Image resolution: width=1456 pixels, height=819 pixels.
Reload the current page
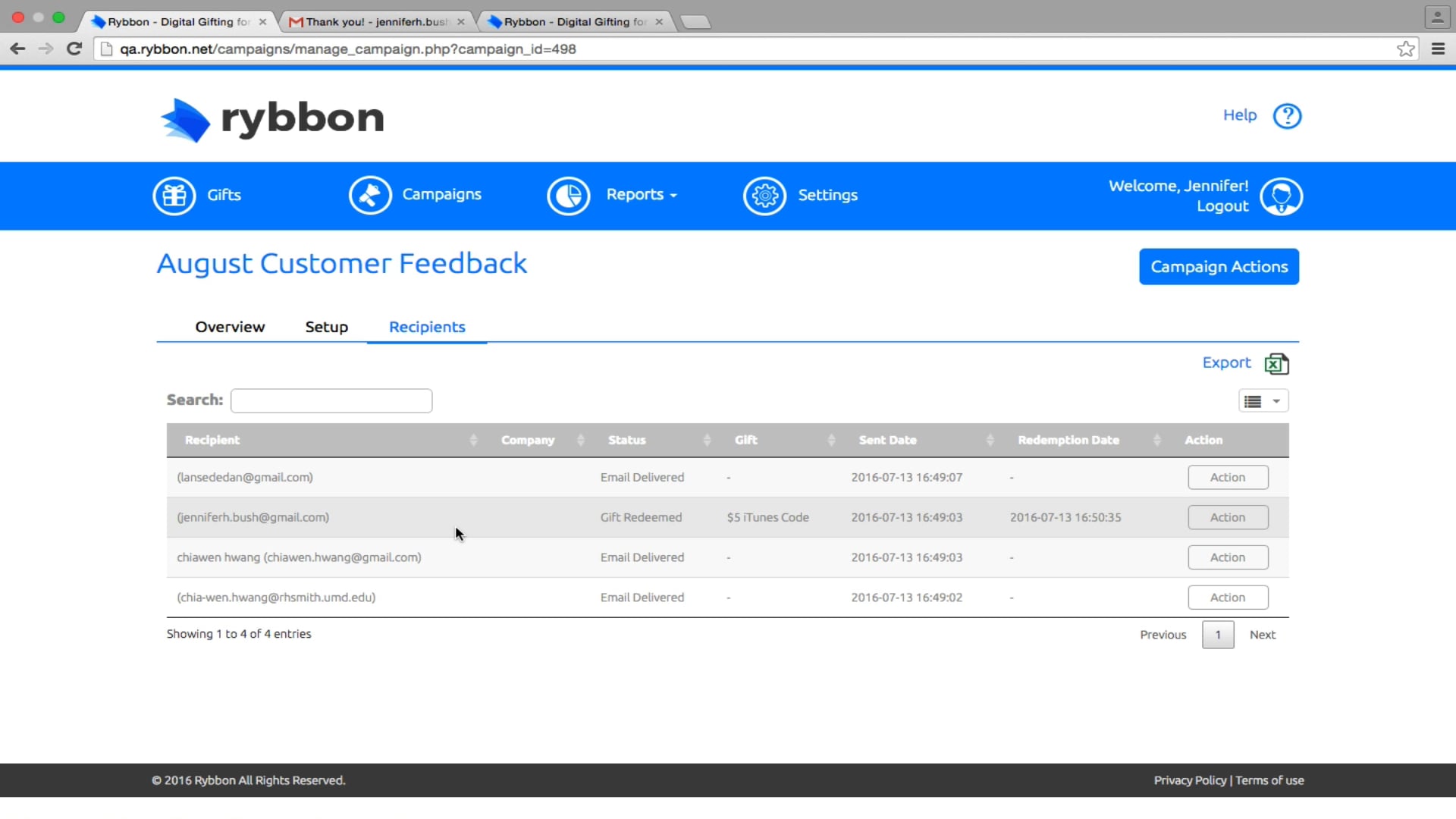click(74, 49)
